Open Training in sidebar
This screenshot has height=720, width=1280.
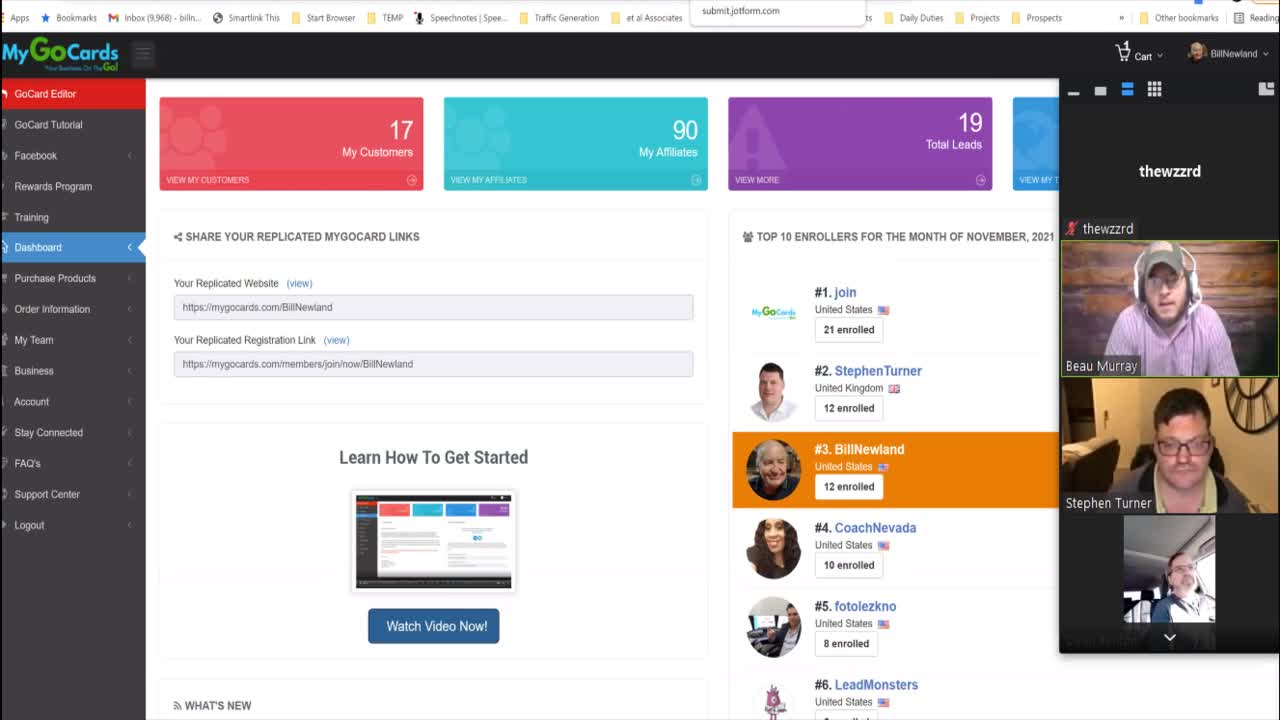(72, 217)
